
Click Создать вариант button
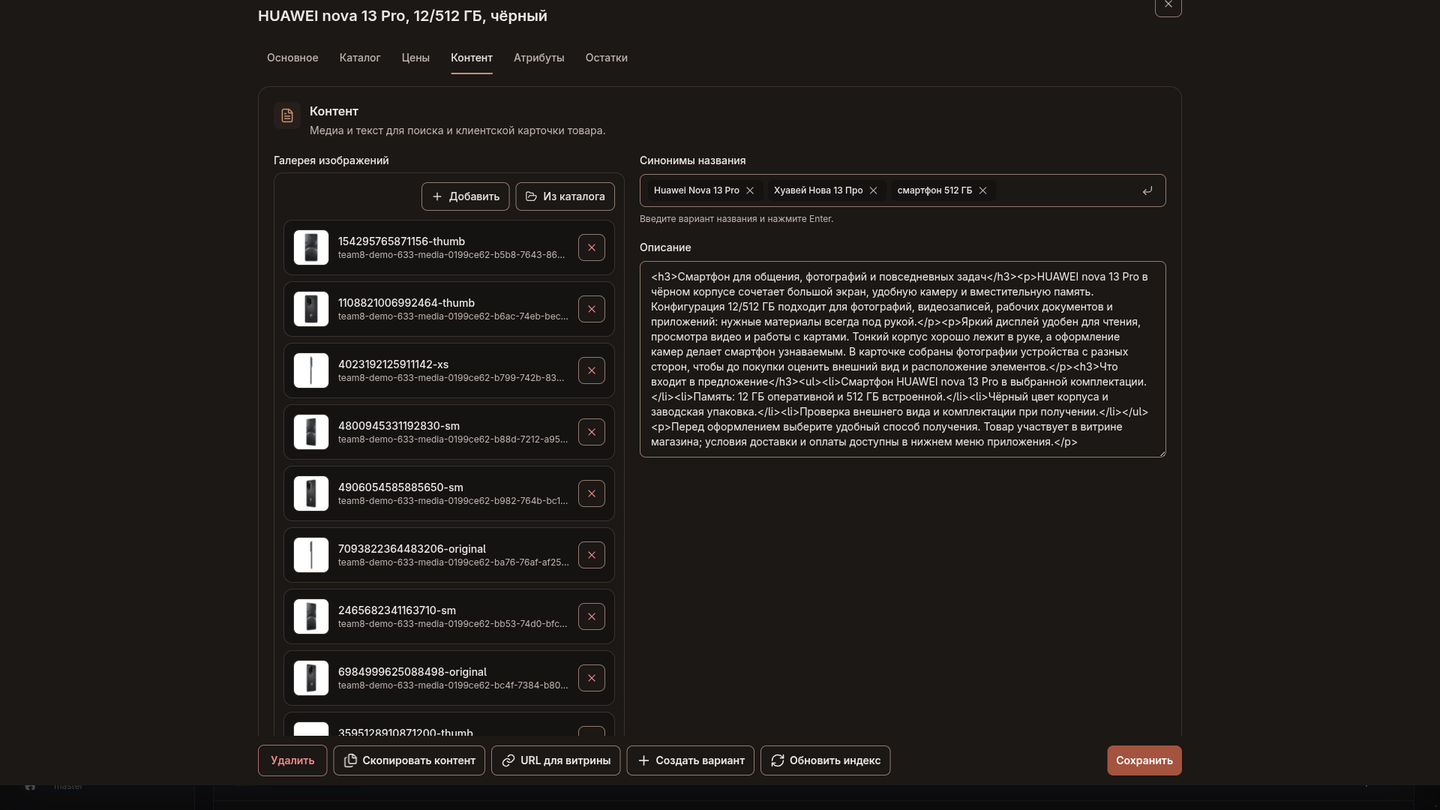(x=691, y=761)
